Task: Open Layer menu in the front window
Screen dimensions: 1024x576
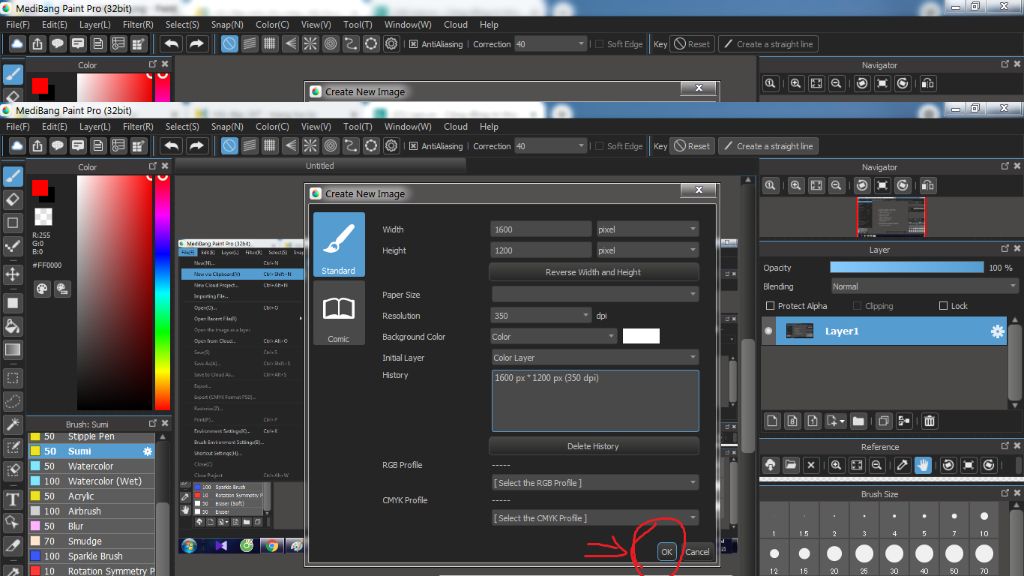Action: [x=95, y=127]
